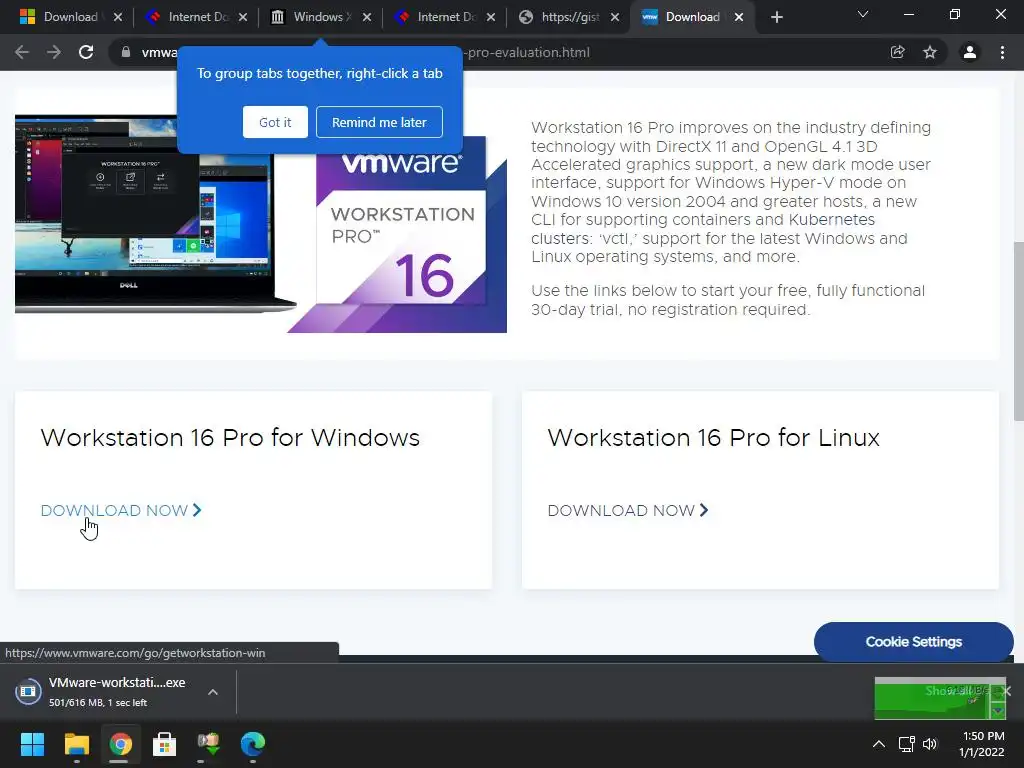Close the active VMware Download tab

tap(739, 17)
